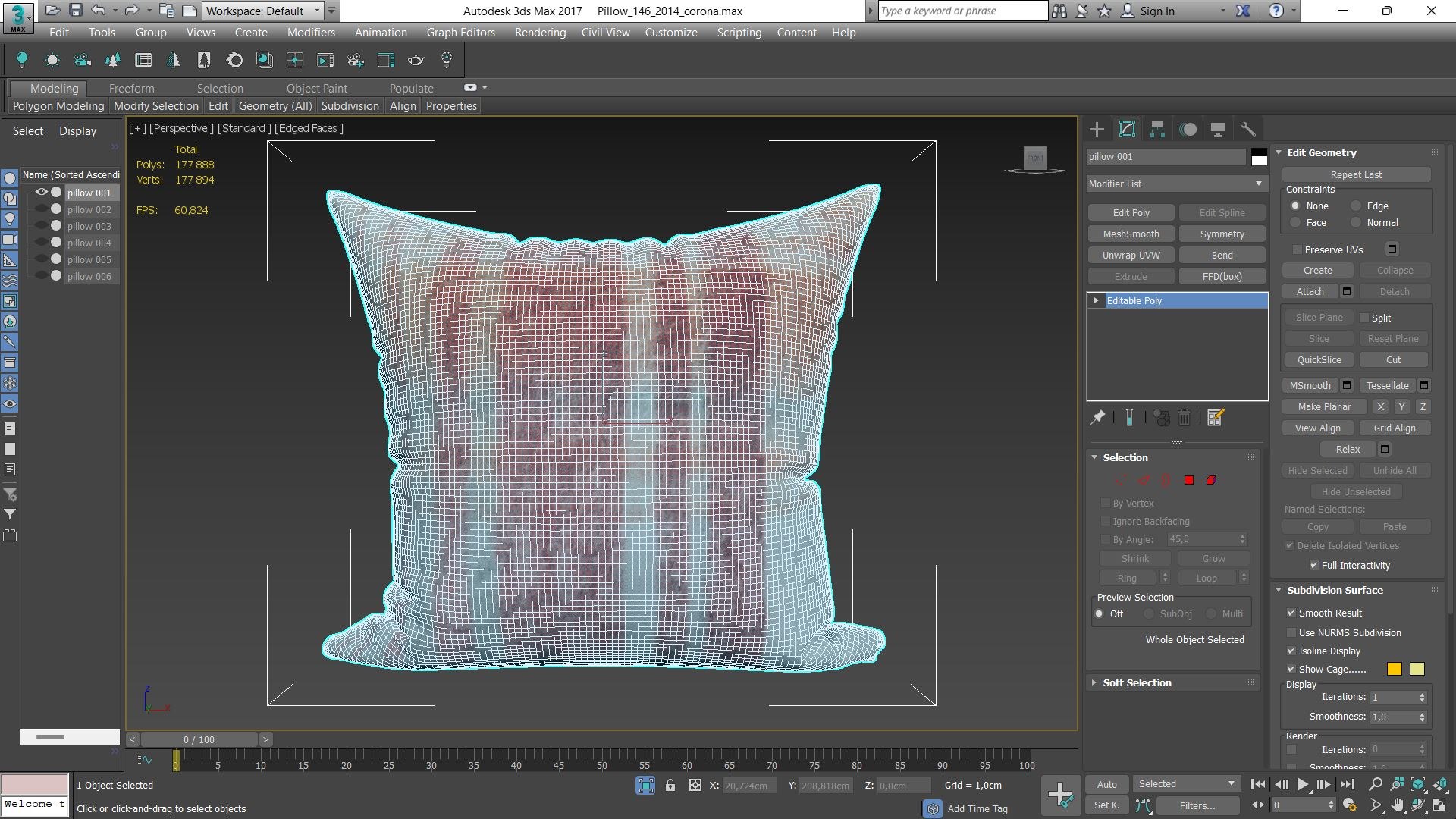This screenshot has height=819, width=1456.
Task: Open Configure Modifier Sets icon
Action: (1216, 417)
